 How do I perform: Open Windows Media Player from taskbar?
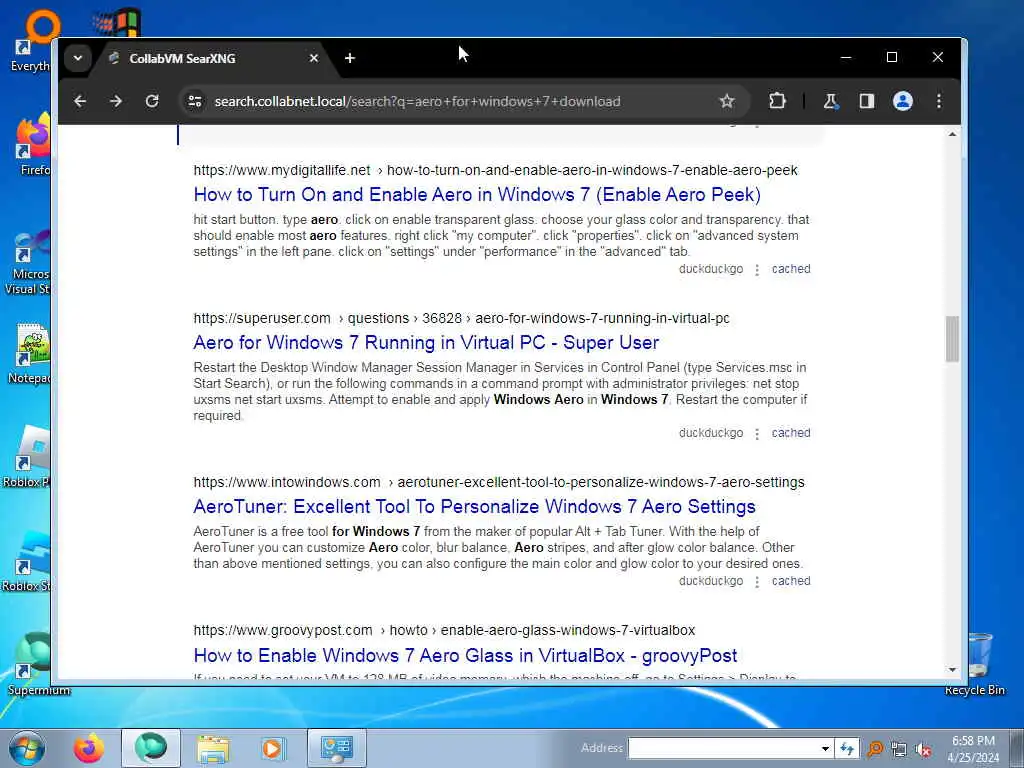pos(272,748)
